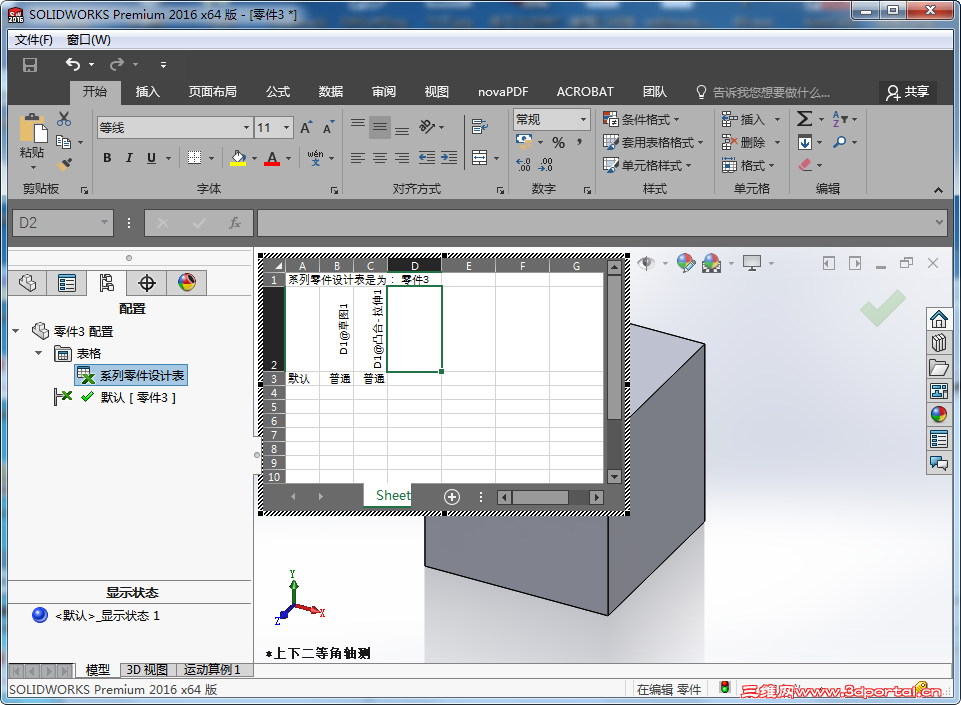Toggle middle vertical alignment
Image resolution: width=961 pixels, height=705 pixels.
tap(380, 127)
